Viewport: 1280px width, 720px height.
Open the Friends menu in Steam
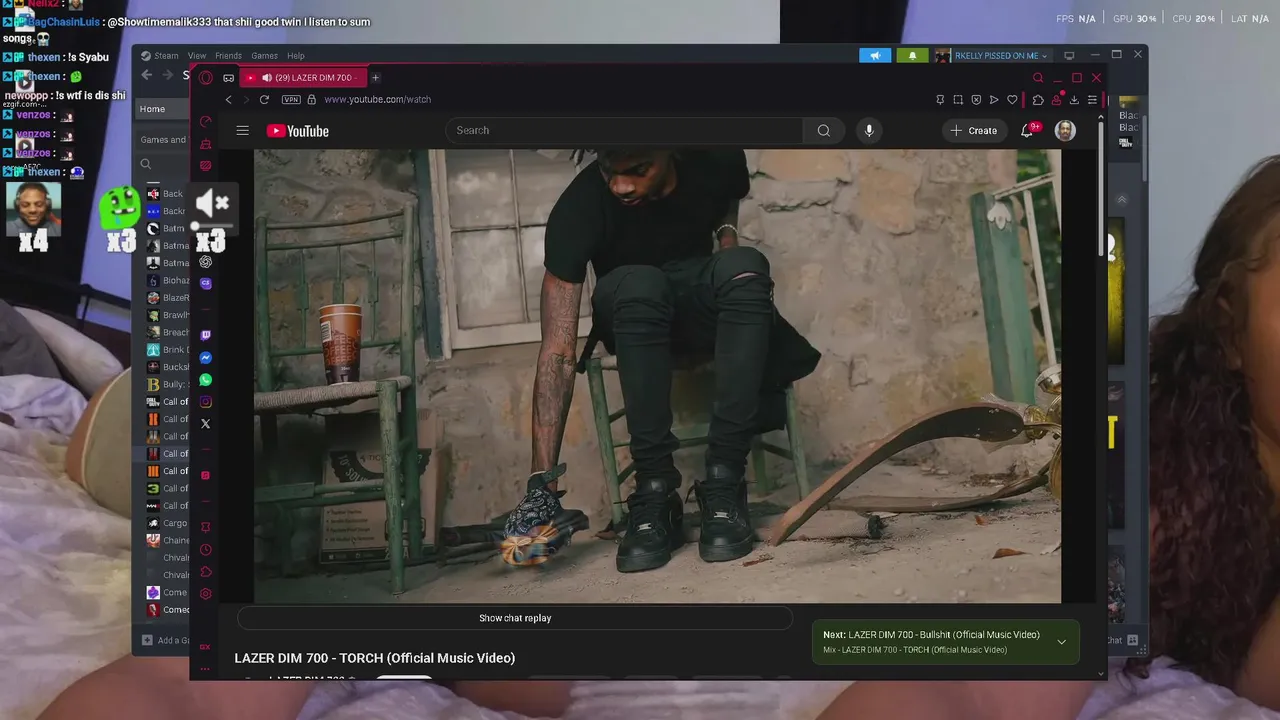[x=228, y=56]
